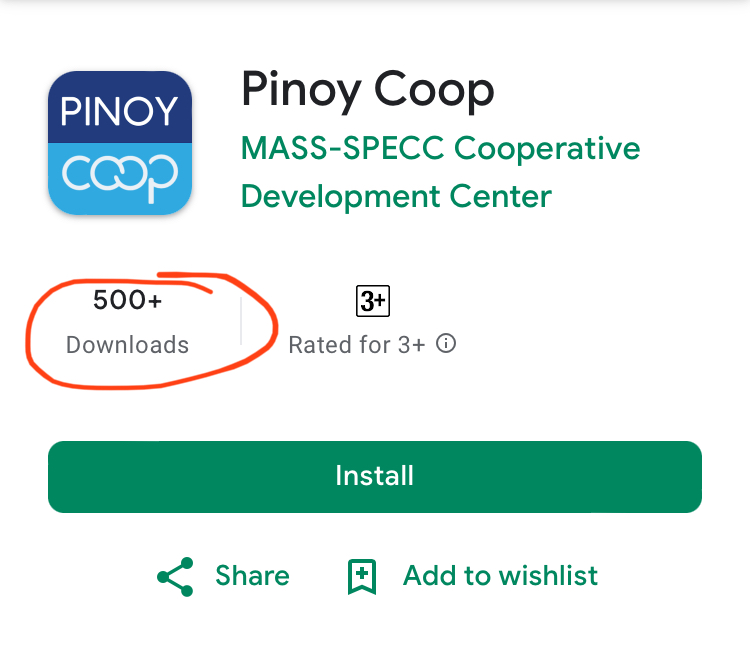Tap the 500+ download count

pyautogui.click(x=128, y=300)
